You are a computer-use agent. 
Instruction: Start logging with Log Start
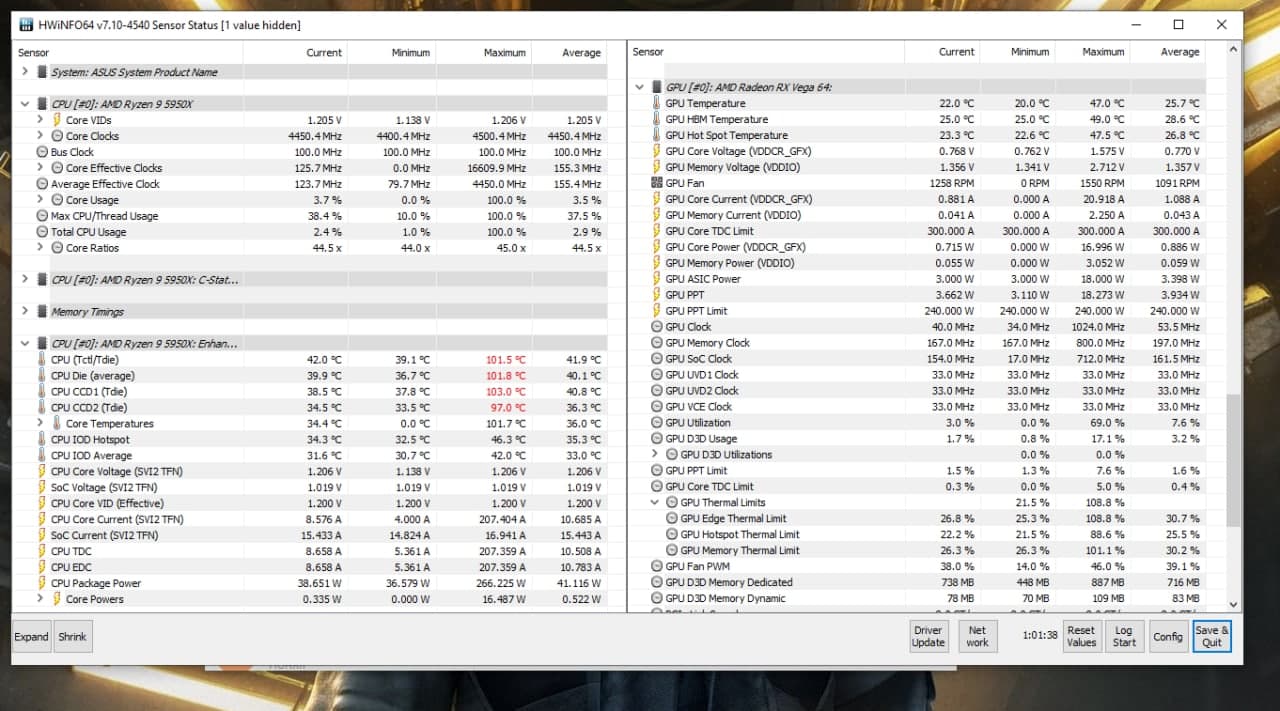coord(1124,636)
